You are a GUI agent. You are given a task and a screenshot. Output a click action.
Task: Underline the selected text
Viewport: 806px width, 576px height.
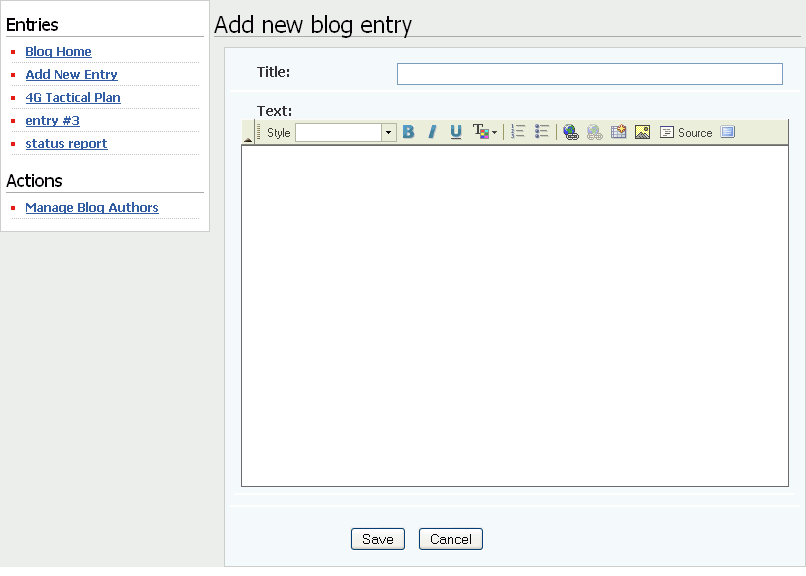click(455, 131)
